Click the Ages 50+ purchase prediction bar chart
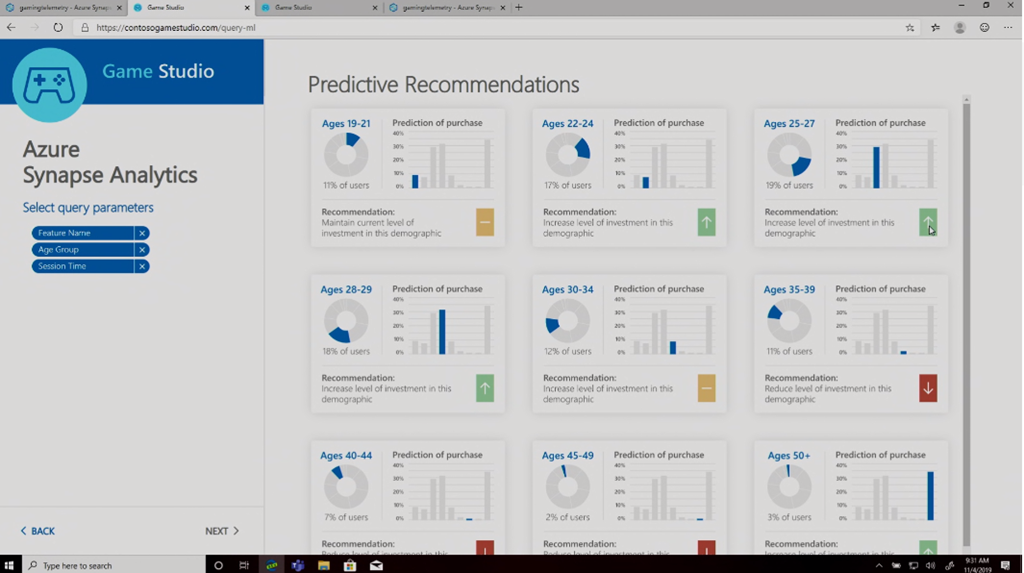Viewport: 1024px width, 573px height. (887, 493)
